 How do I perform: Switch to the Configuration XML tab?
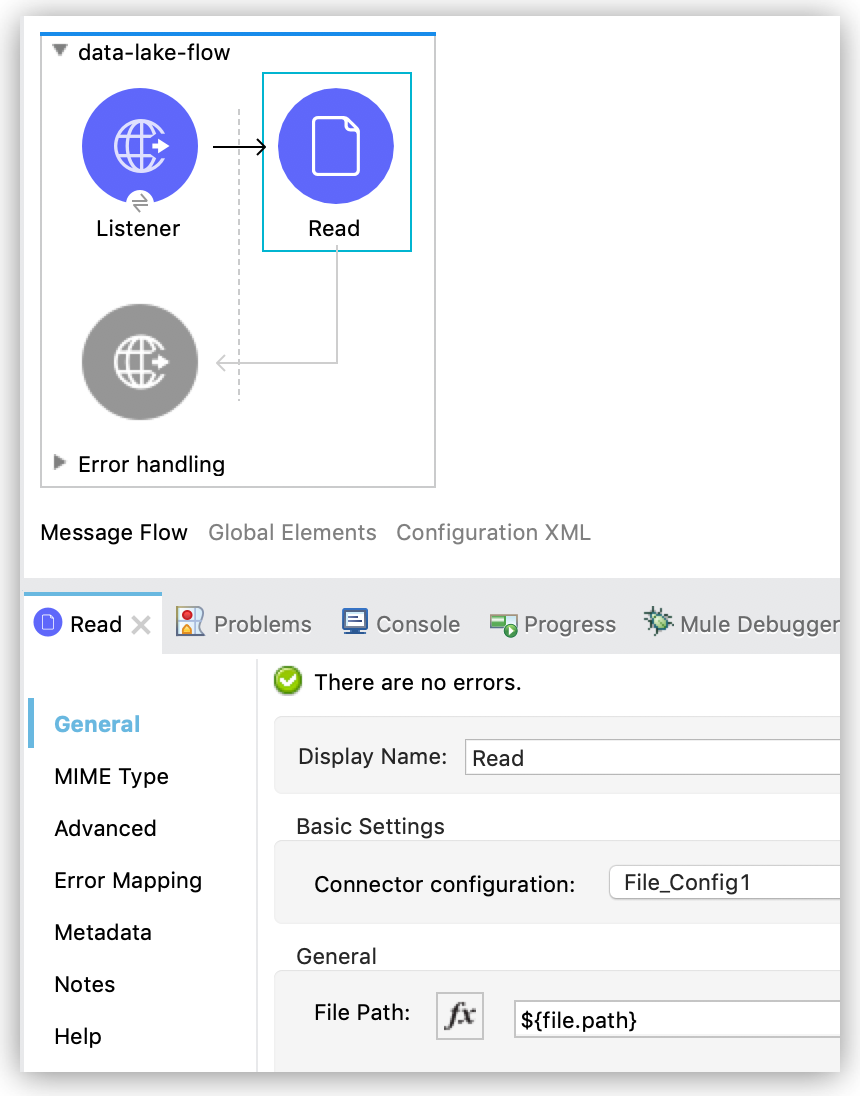pos(493,532)
